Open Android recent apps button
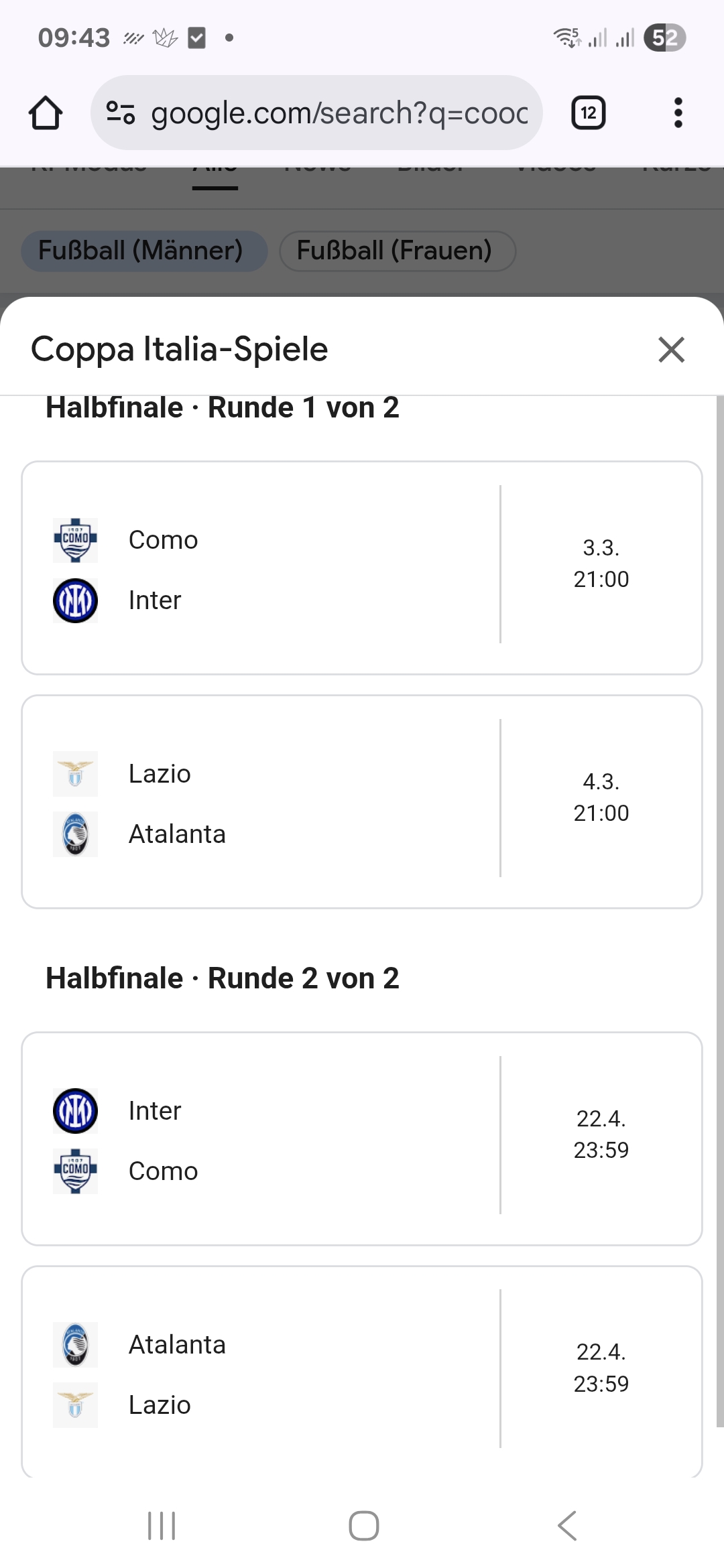724x1568 pixels. click(162, 1526)
